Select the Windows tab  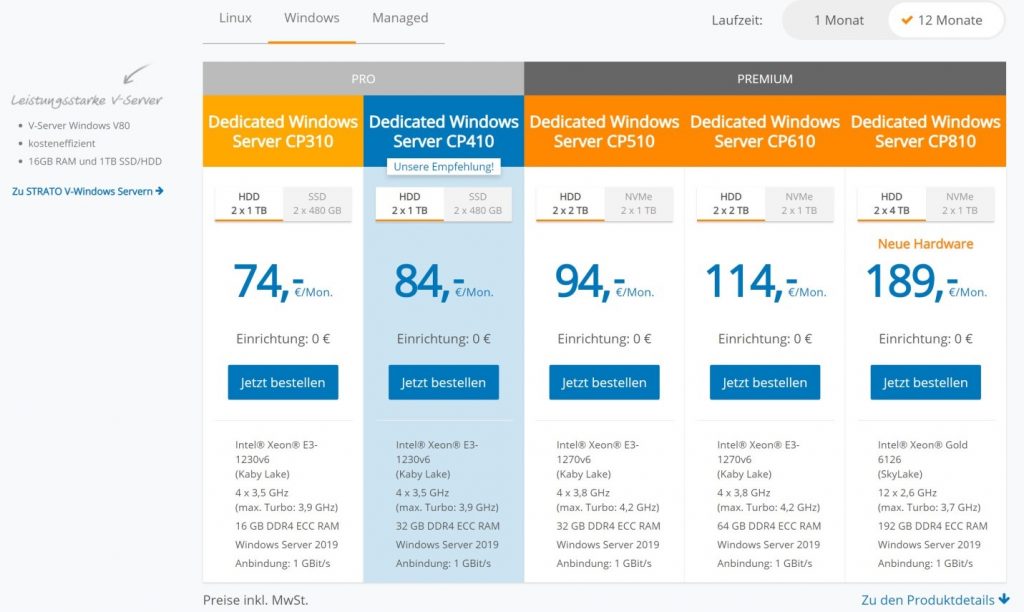(312, 18)
